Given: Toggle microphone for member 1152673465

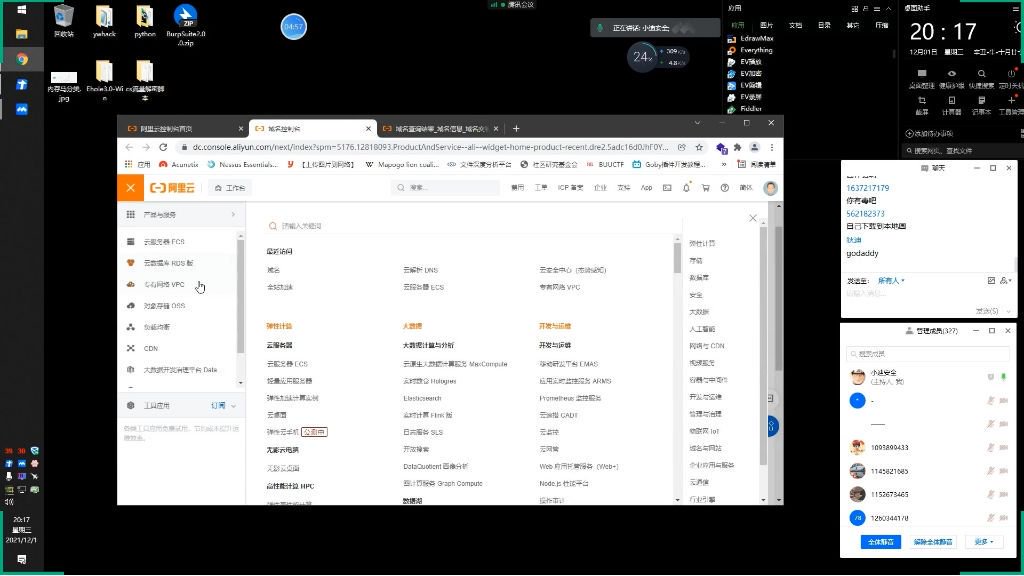Looking at the screenshot, I should coord(991,494).
